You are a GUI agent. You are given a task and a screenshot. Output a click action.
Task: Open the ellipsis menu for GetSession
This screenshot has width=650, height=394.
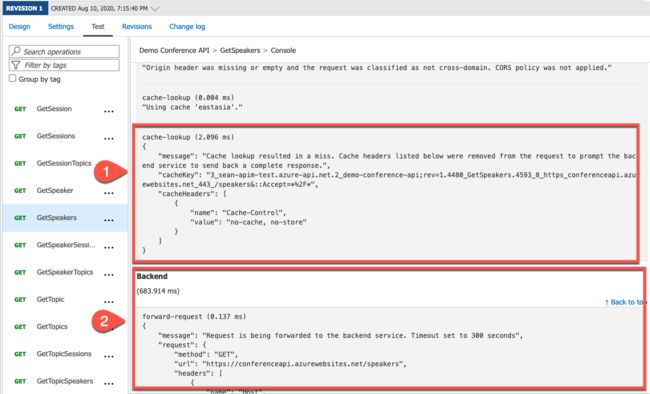pos(109,111)
